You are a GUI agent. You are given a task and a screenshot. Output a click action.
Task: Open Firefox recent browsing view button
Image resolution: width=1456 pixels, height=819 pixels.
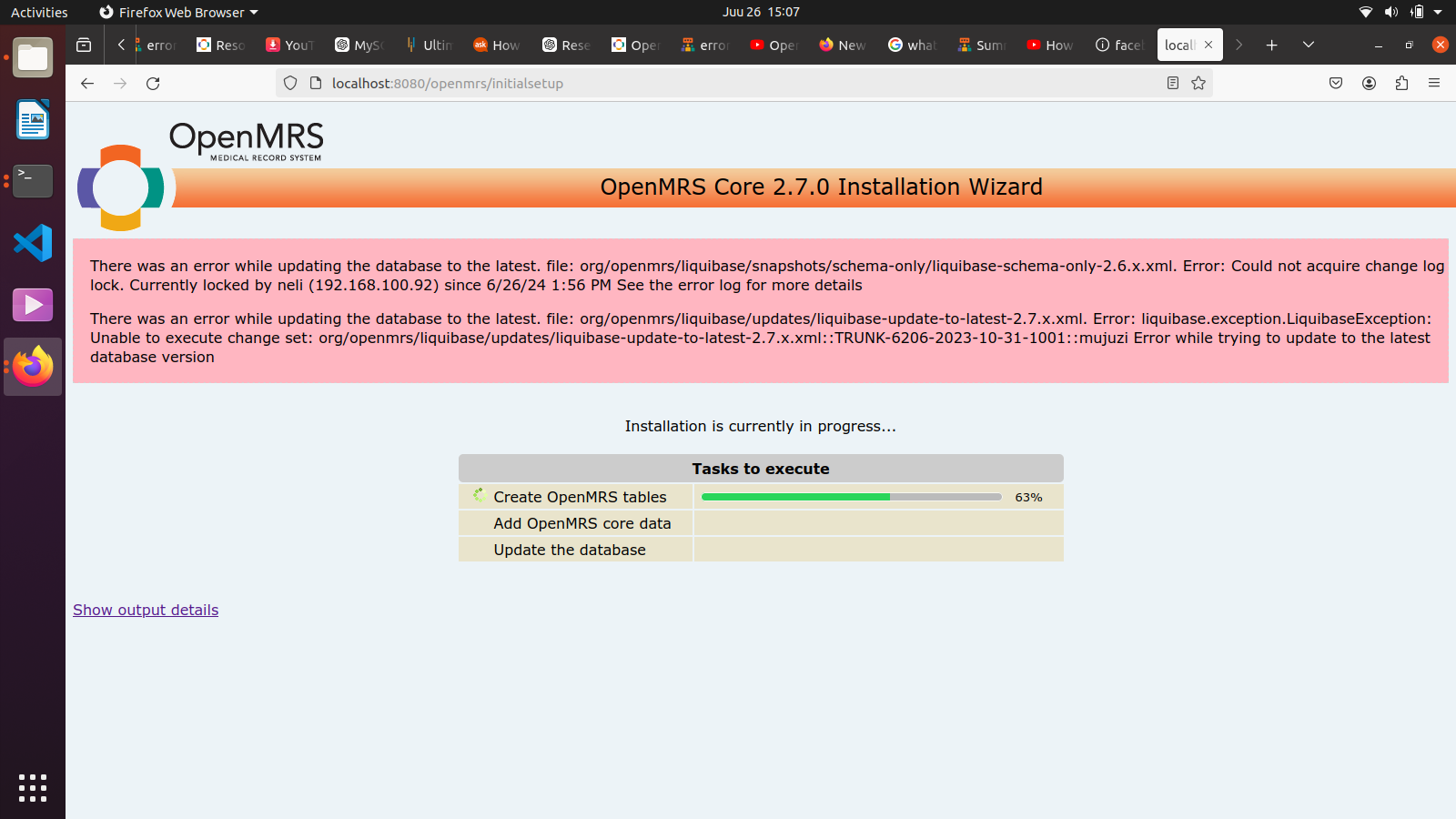(x=84, y=45)
